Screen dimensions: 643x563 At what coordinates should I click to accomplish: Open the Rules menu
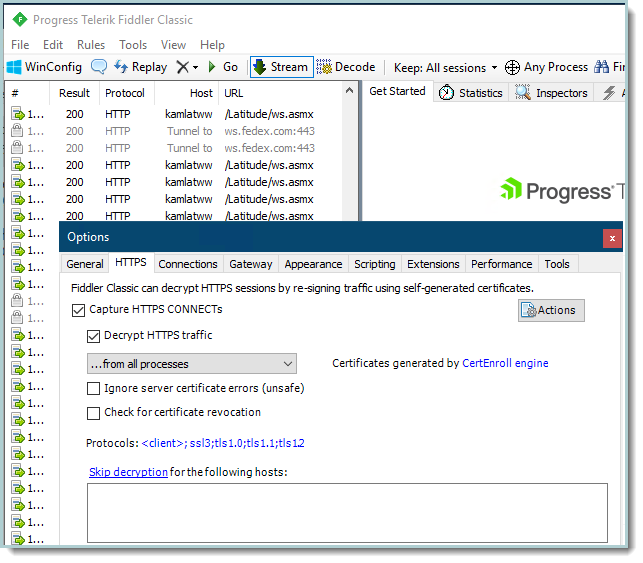click(x=90, y=45)
